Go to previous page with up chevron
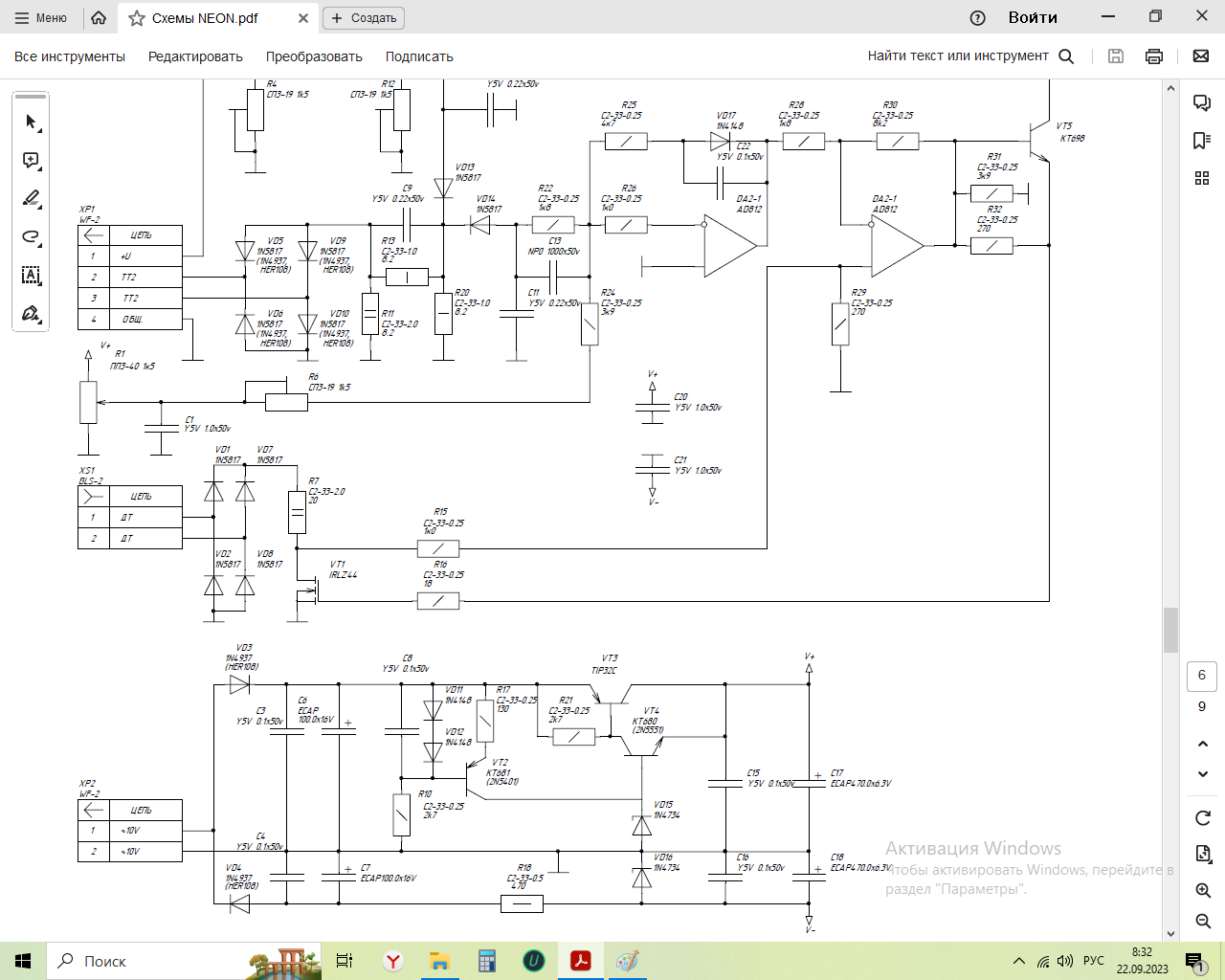 [1203, 744]
